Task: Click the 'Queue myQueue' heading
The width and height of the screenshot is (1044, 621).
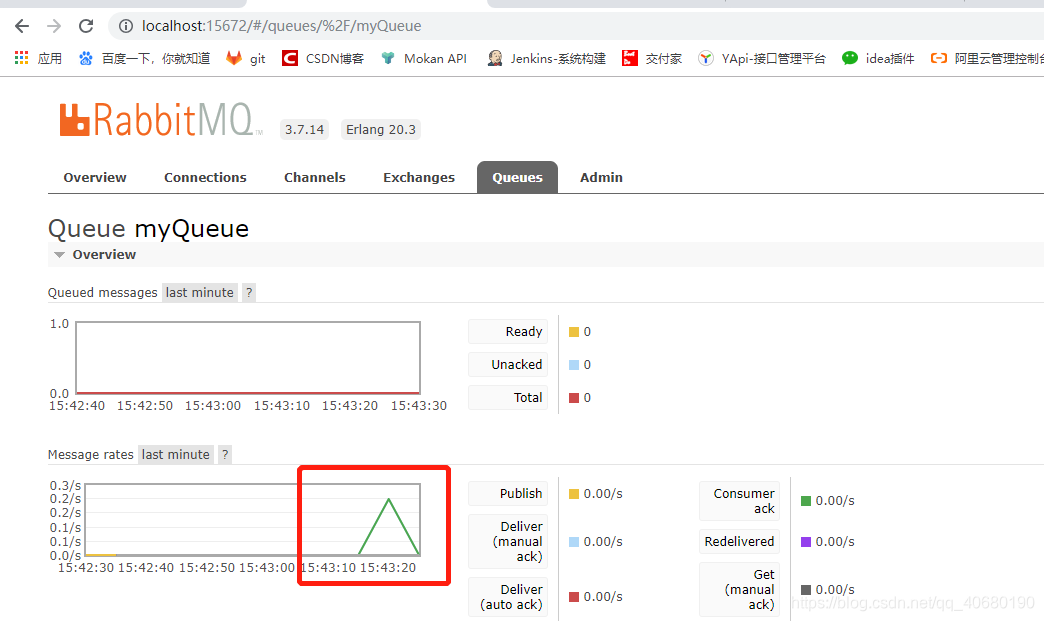Action: [148, 228]
